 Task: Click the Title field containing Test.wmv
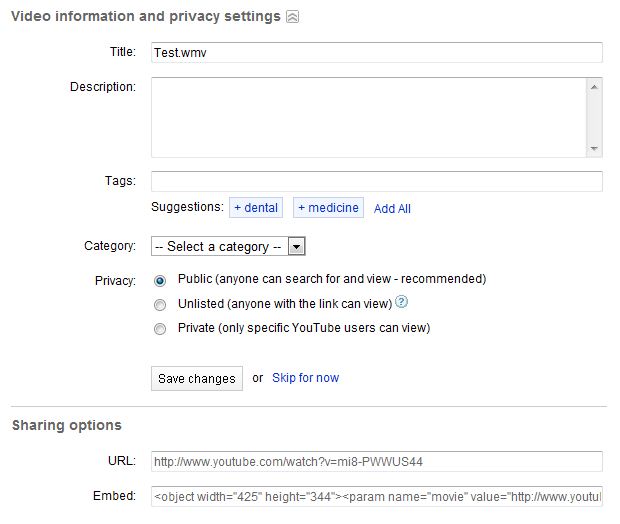(x=376, y=52)
